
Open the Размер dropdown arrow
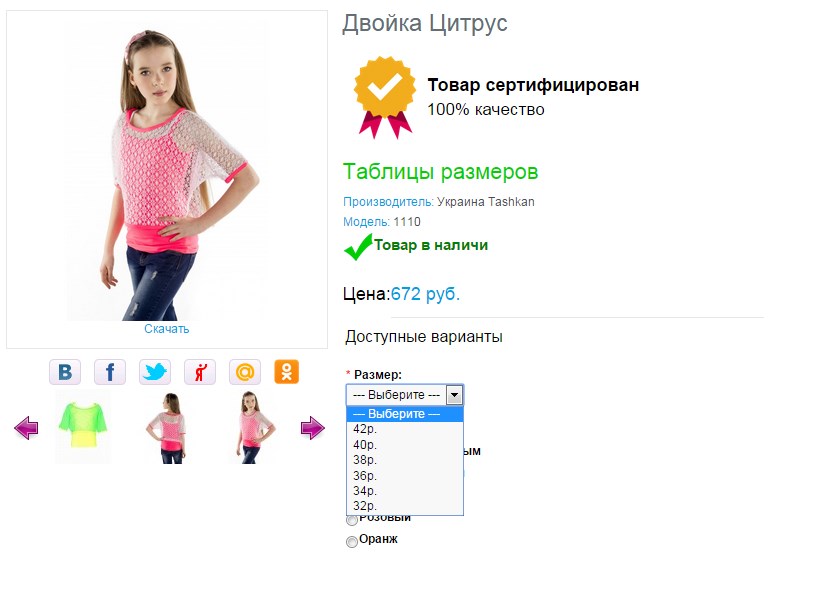(455, 395)
